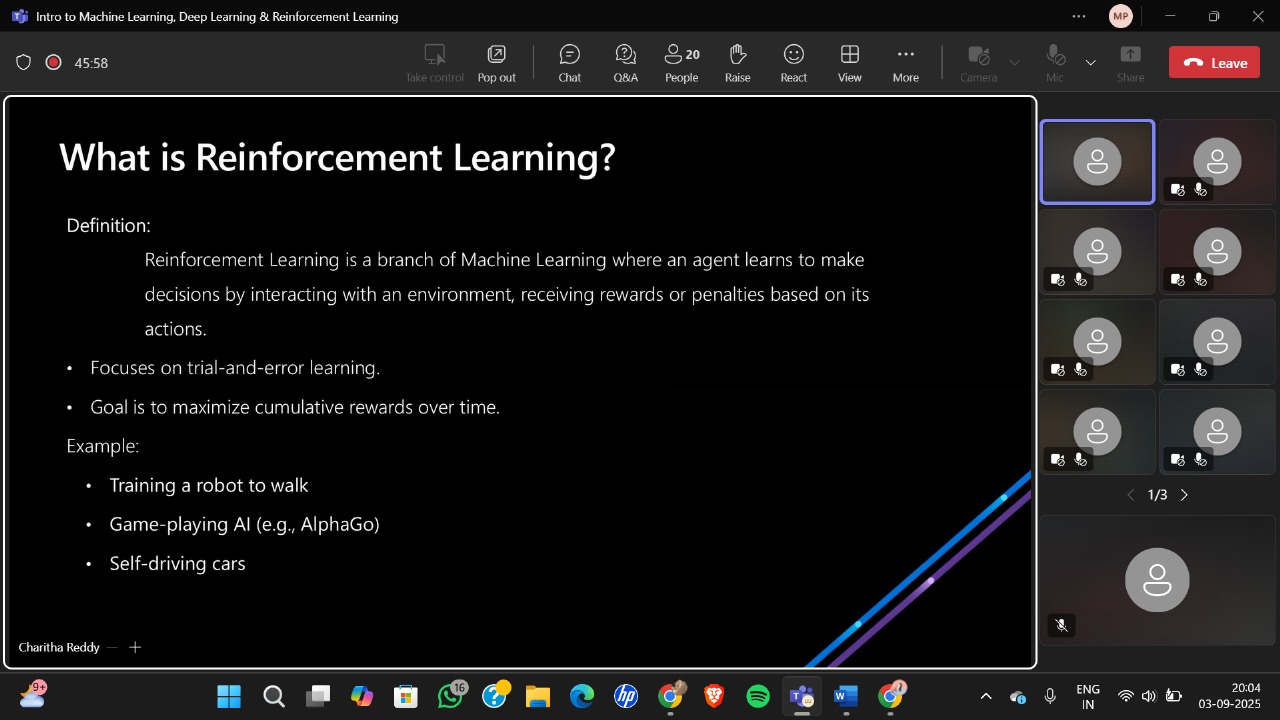Take control of shared content
This screenshot has width=1280, height=720.
tap(434, 62)
